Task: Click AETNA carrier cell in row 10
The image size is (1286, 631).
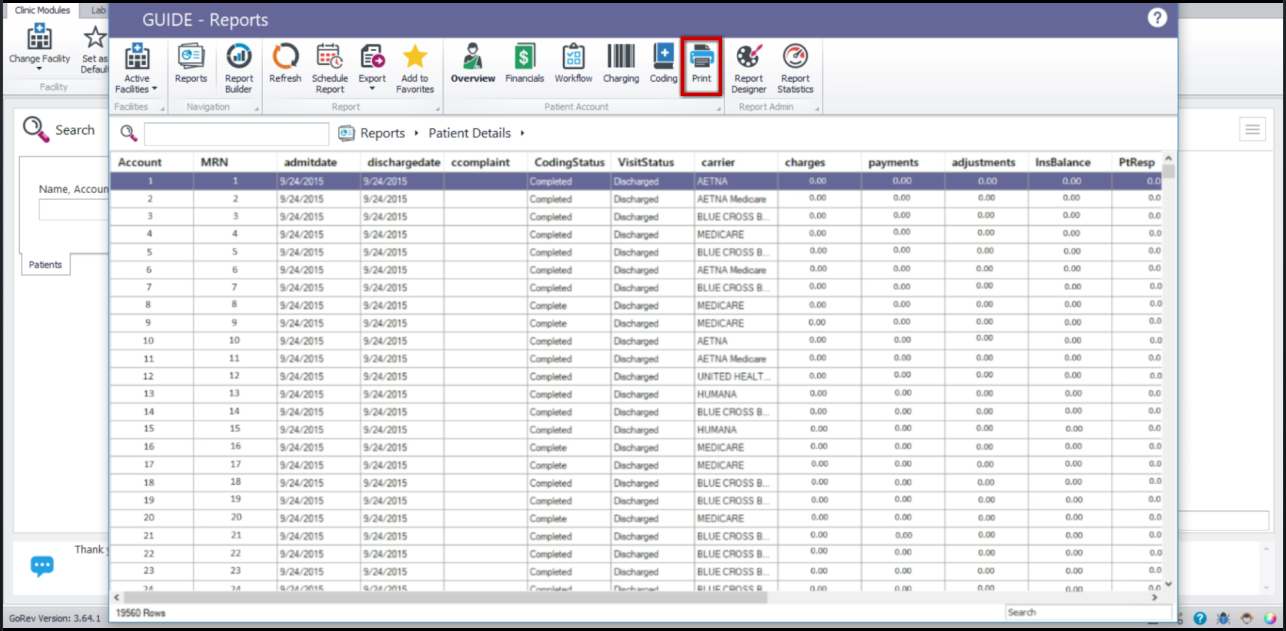Action: 736,341
